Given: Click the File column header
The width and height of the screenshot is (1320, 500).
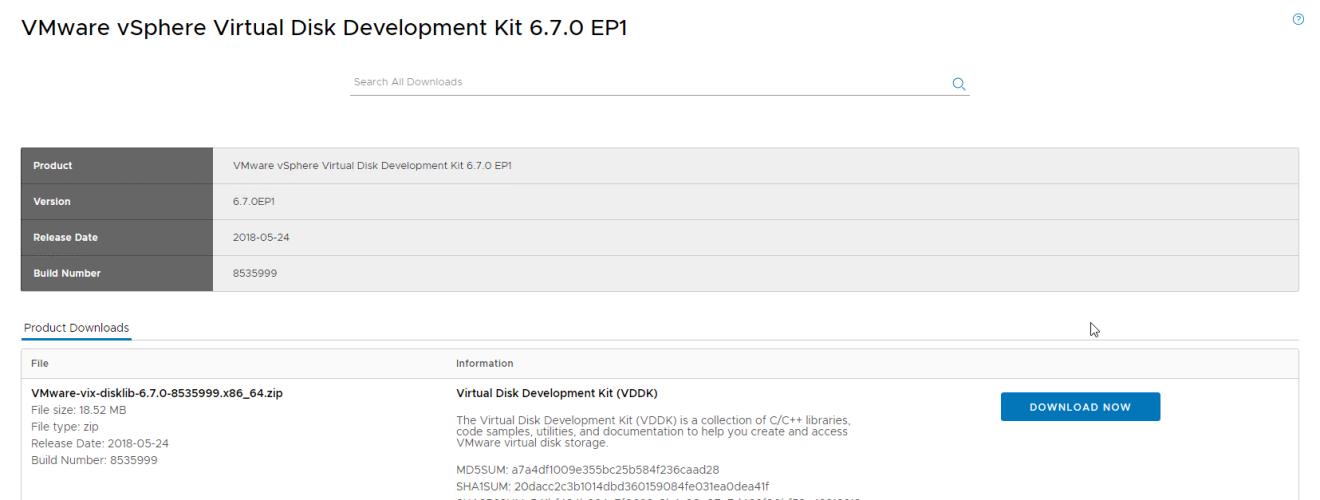Looking at the screenshot, I should tap(40, 363).
